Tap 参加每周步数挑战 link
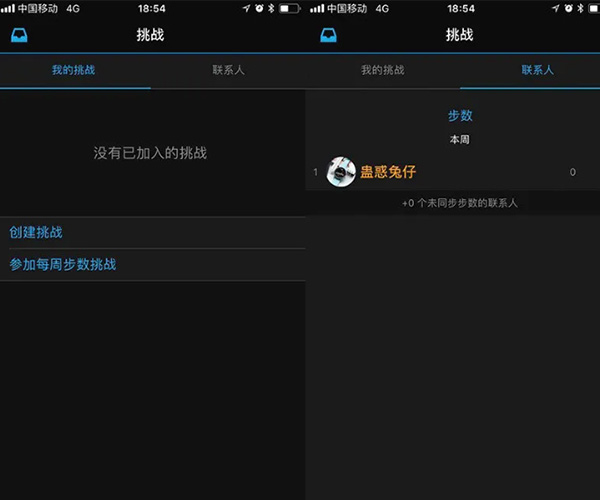600x500 pixels. point(63,264)
